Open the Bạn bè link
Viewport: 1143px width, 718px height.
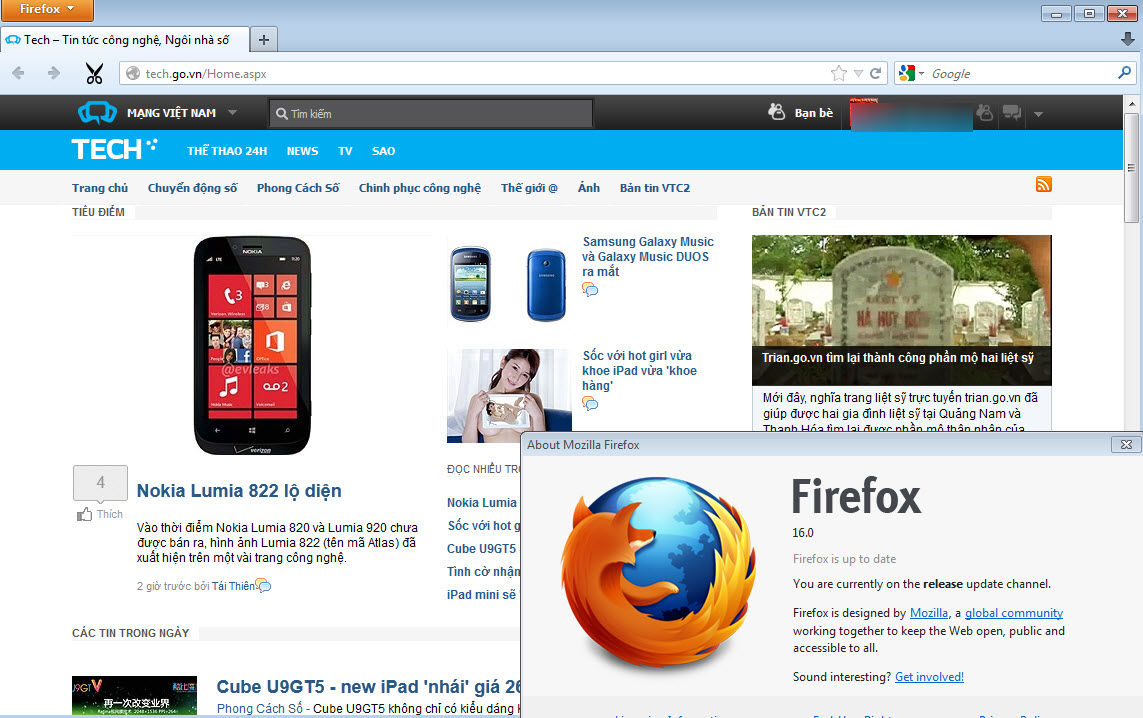[814, 113]
